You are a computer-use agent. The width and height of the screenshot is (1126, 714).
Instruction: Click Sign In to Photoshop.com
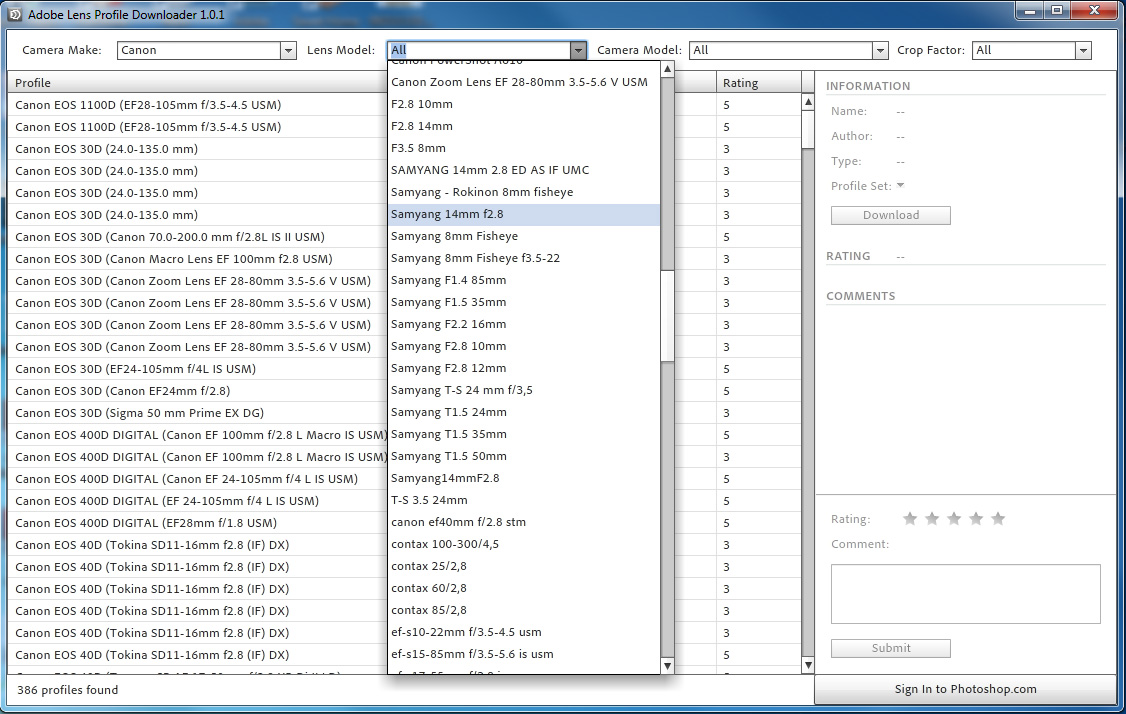[965, 689]
